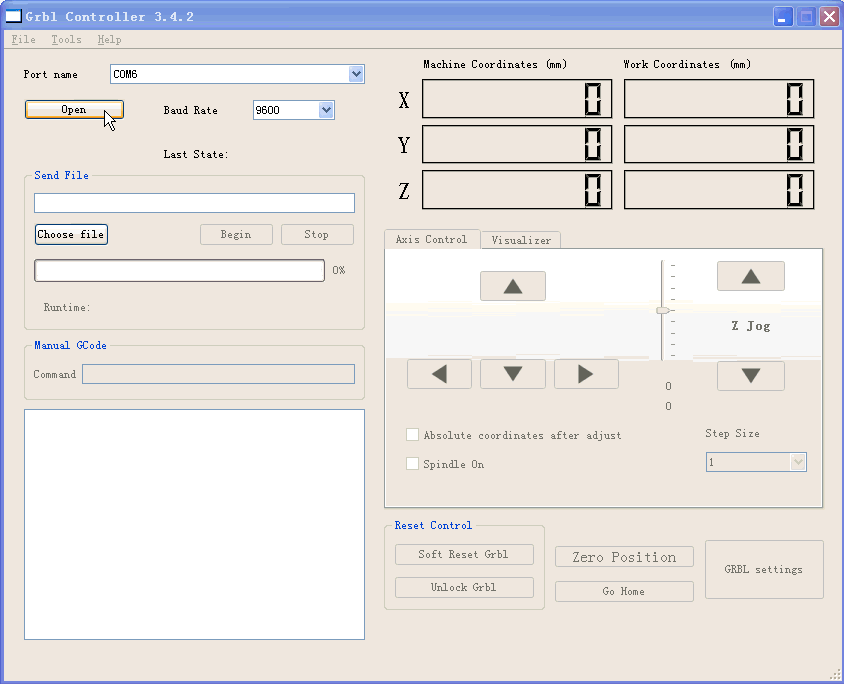Maximize the Grbl Controller window

[x=806, y=17]
